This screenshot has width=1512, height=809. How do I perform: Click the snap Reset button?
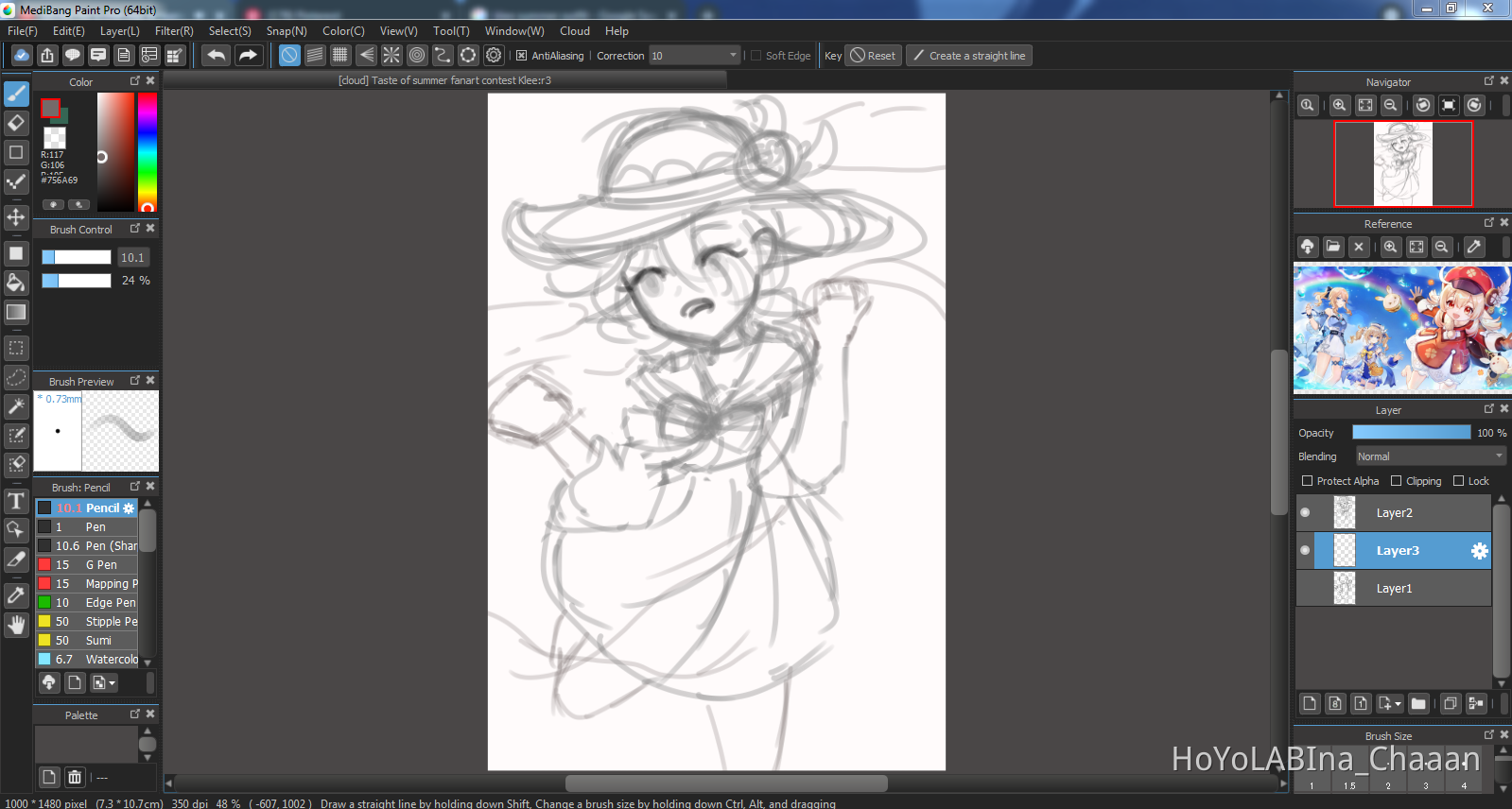(872, 56)
